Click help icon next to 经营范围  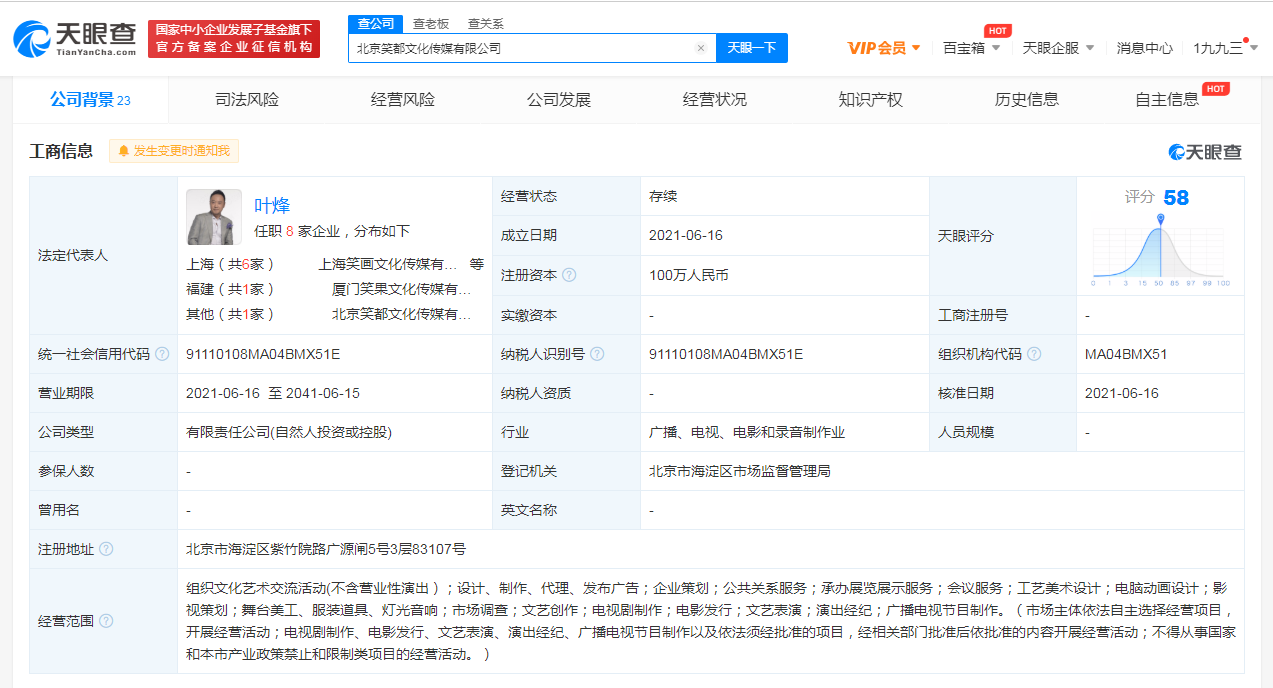click(106, 621)
